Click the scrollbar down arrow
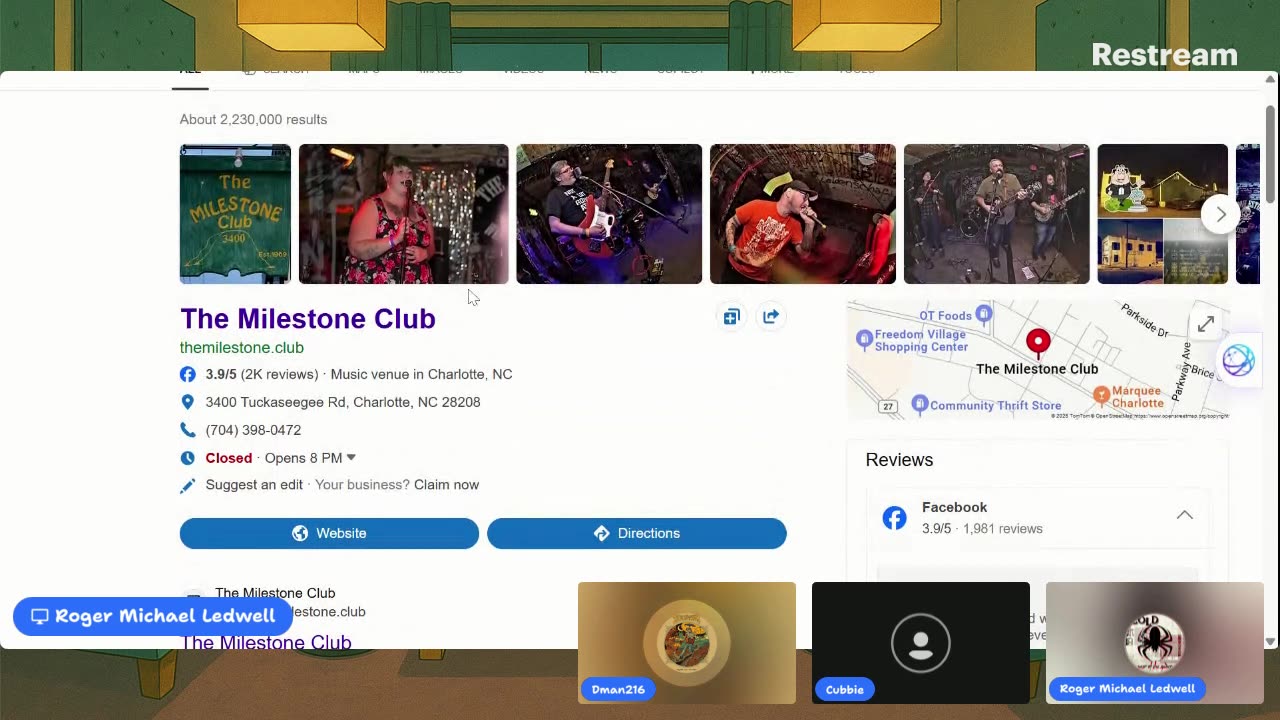Viewport: 1280px width, 720px height. click(x=1271, y=641)
